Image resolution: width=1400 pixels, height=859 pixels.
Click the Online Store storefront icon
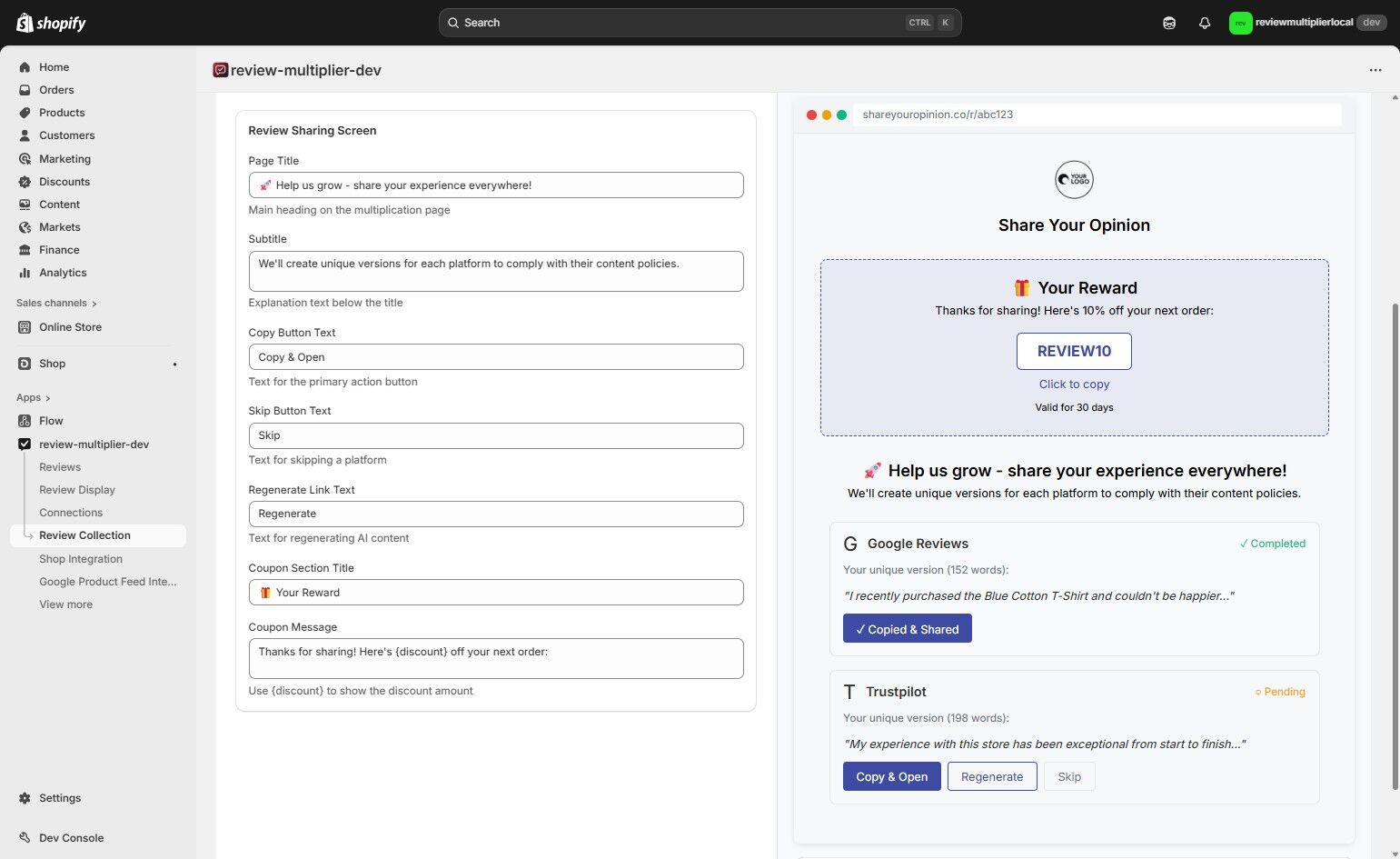point(25,327)
